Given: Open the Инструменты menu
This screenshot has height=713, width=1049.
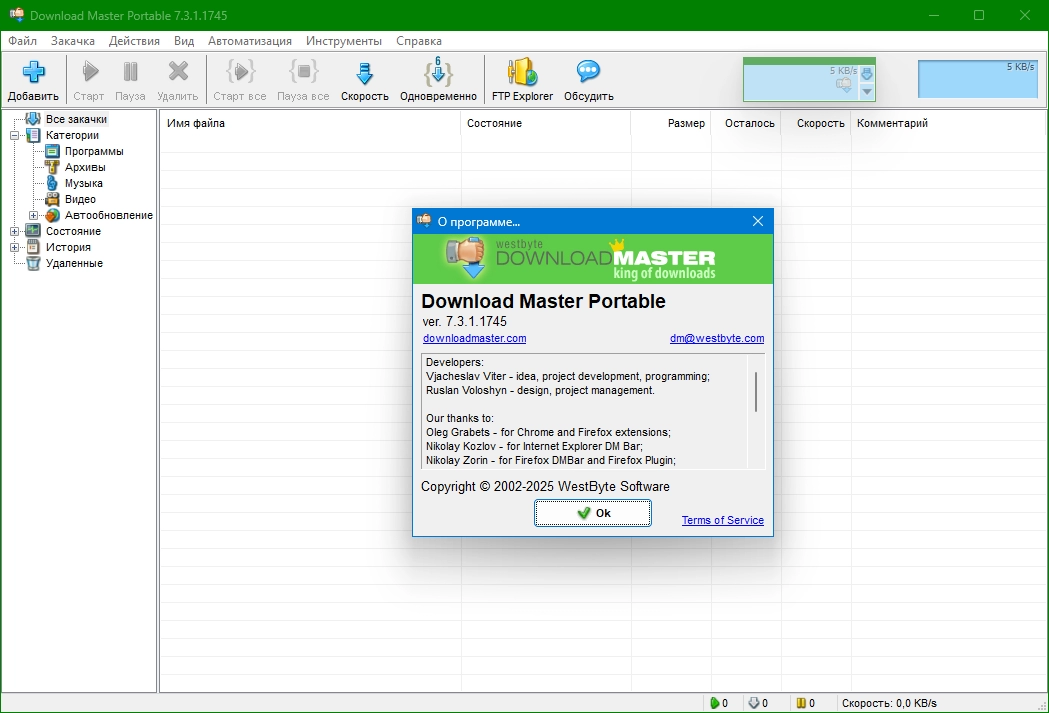Looking at the screenshot, I should pyautogui.click(x=344, y=41).
